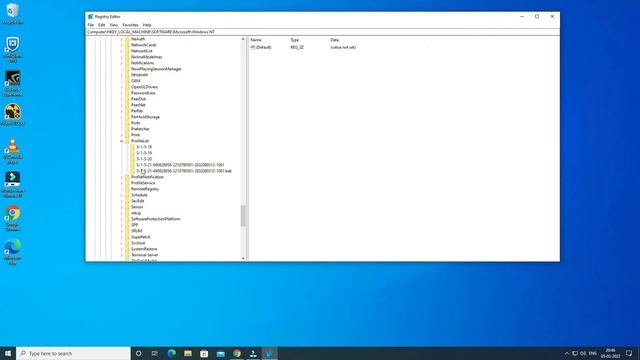Click the taskbar search box

pyautogui.click(x=73, y=353)
